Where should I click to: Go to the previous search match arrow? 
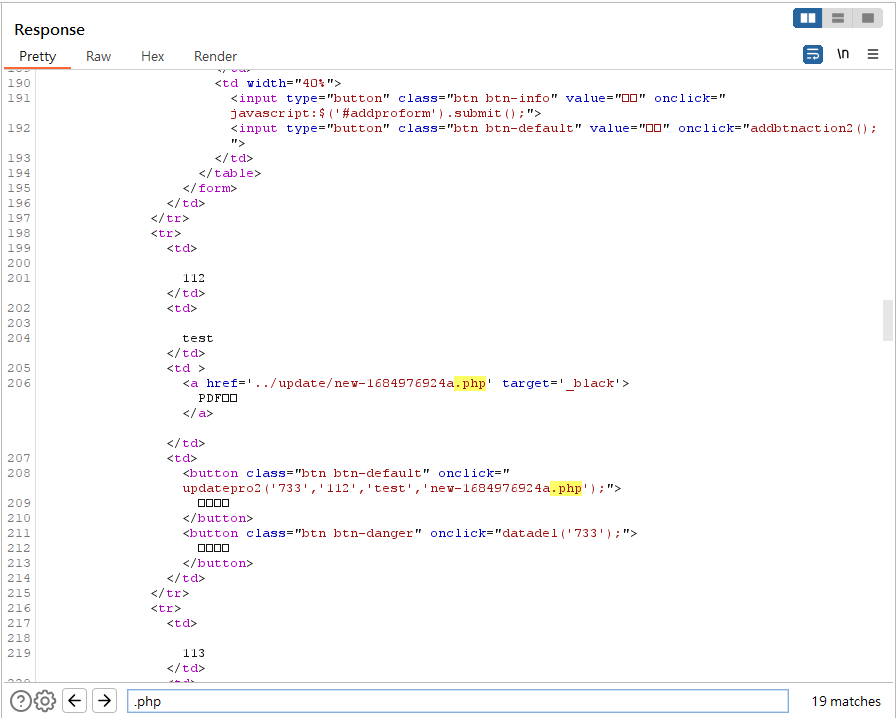tap(74, 700)
